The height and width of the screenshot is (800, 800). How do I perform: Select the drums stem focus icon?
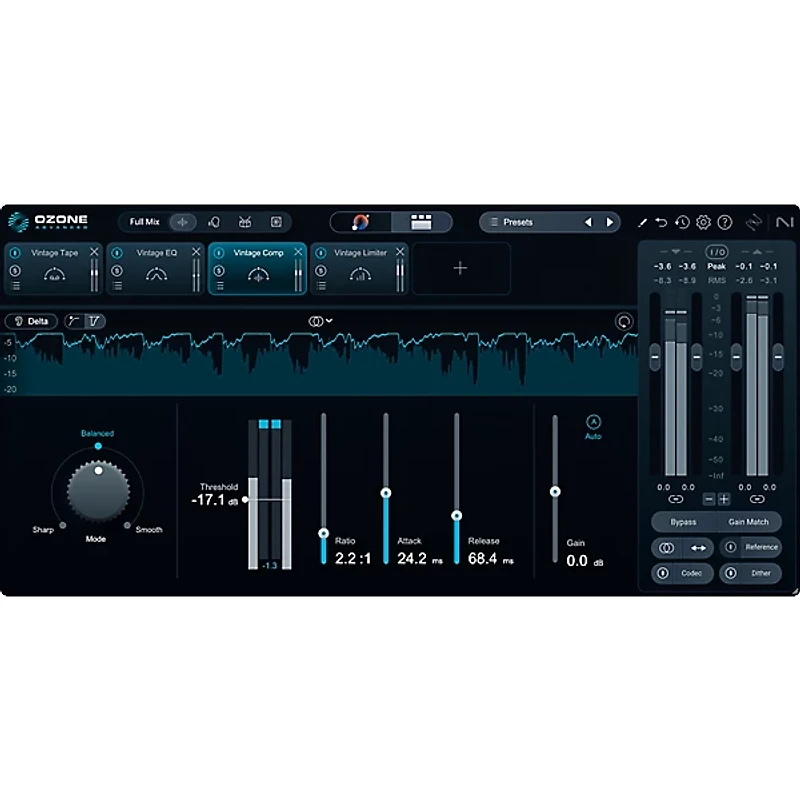(245, 222)
